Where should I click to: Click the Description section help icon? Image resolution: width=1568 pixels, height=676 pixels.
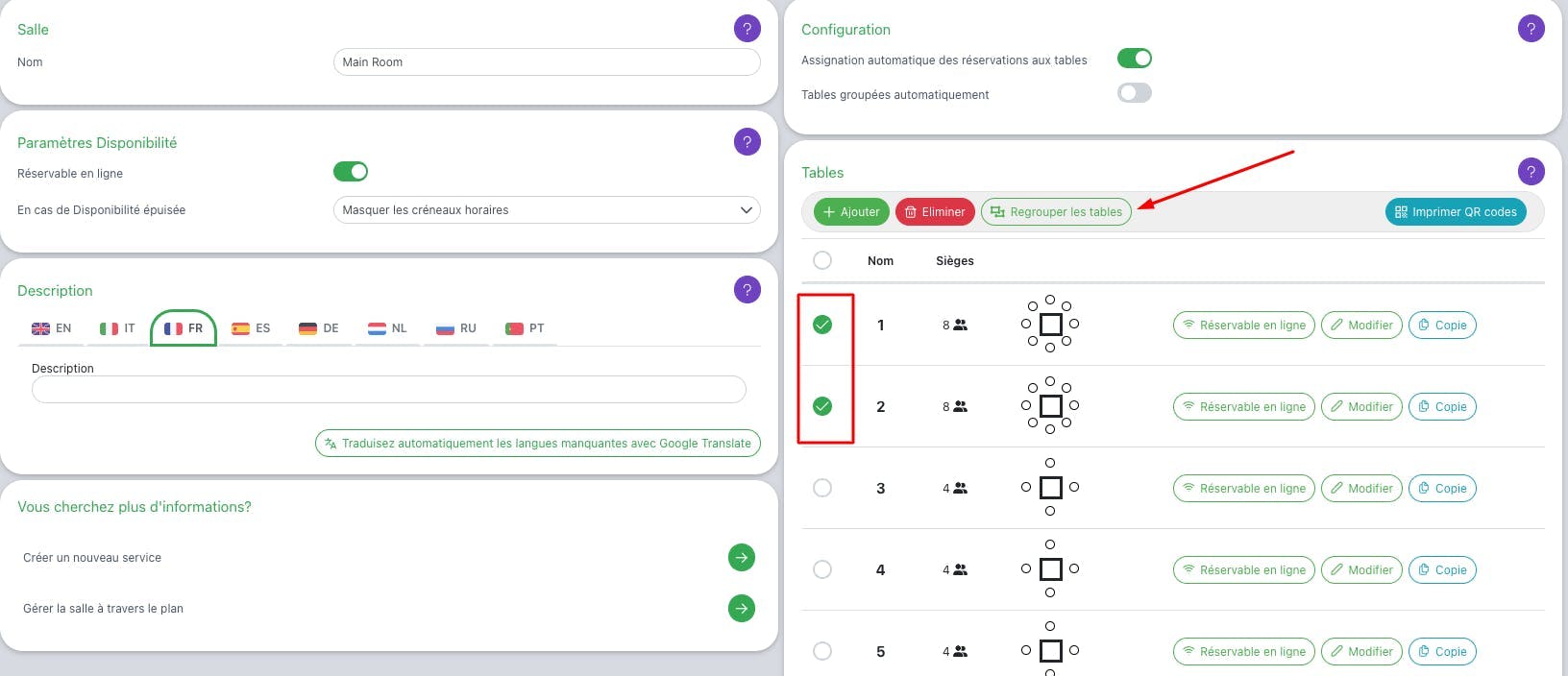747,290
